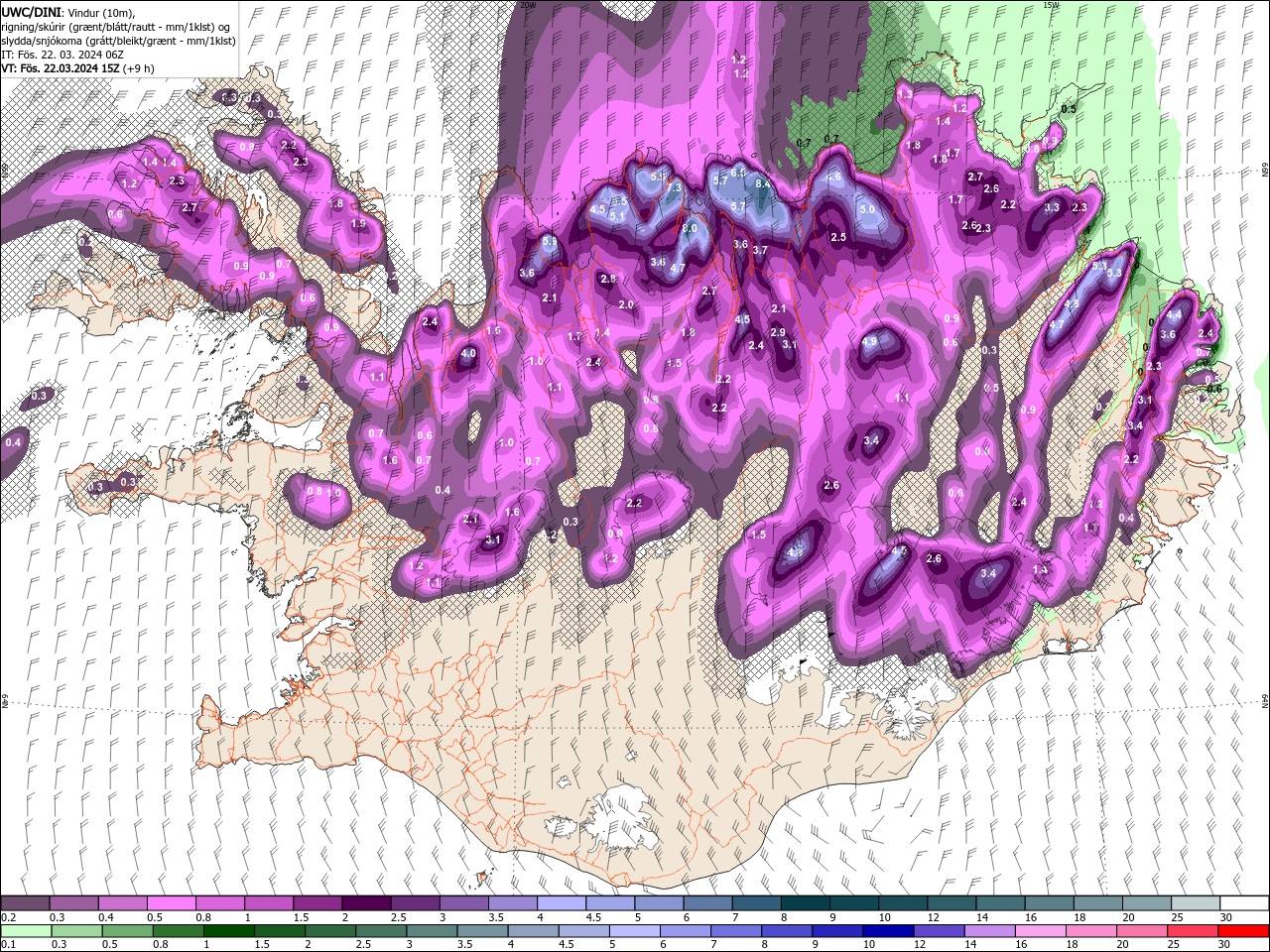Screen dimensions: 1270x952
Task: Pick the red 25–30 rain-scale swatch
Action: [x=1195, y=931]
